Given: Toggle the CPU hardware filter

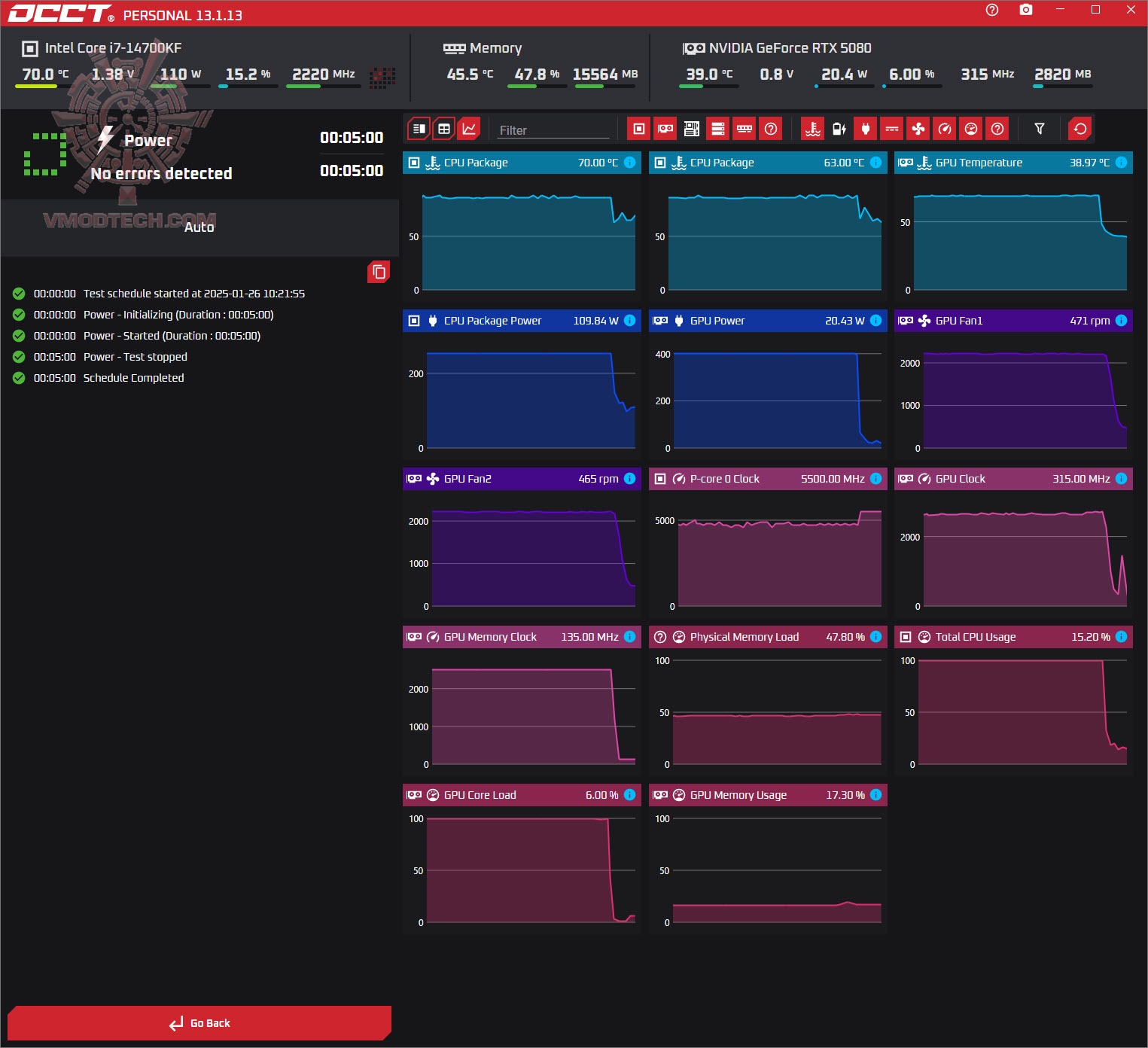Looking at the screenshot, I should (x=638, y=129).
